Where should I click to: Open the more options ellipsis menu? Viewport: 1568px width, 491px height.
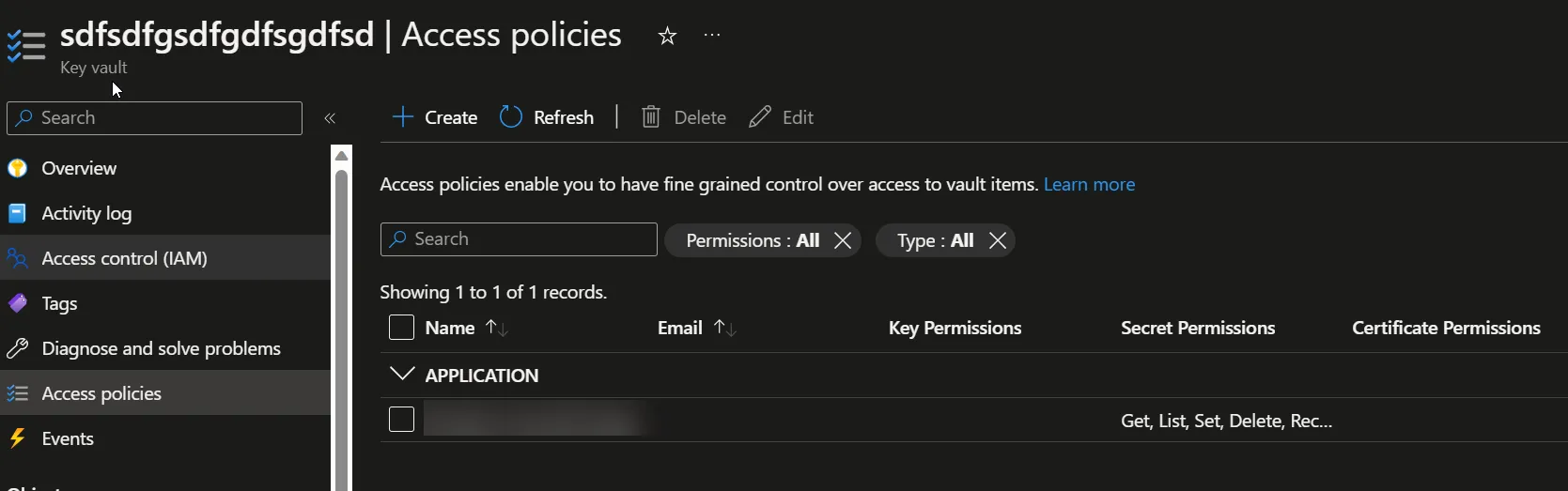coord(712,36)
